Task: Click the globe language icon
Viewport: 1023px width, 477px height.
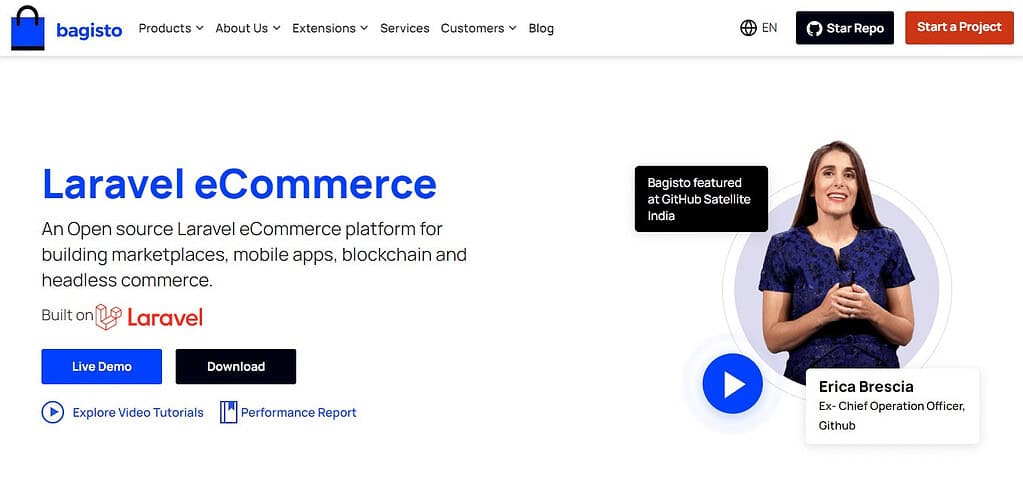Action: (x=748, y=27)
